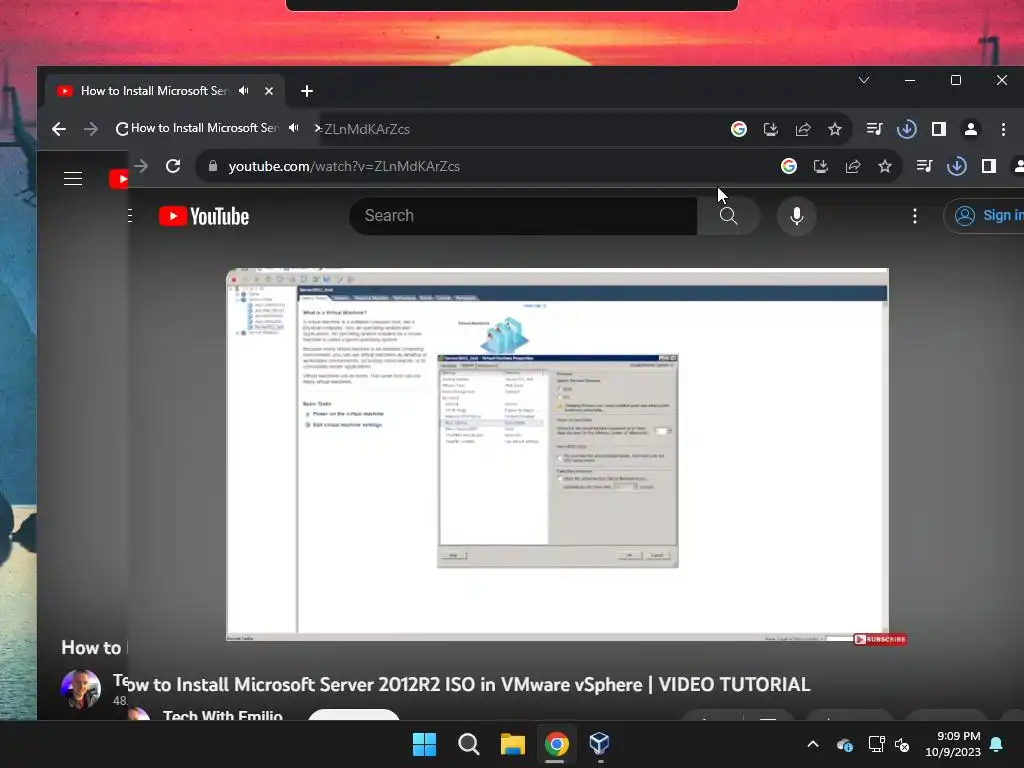Screen dimensions: 1024x768
Task: Open a new browser tab with the plus button
Action: (x=306, y=91)
